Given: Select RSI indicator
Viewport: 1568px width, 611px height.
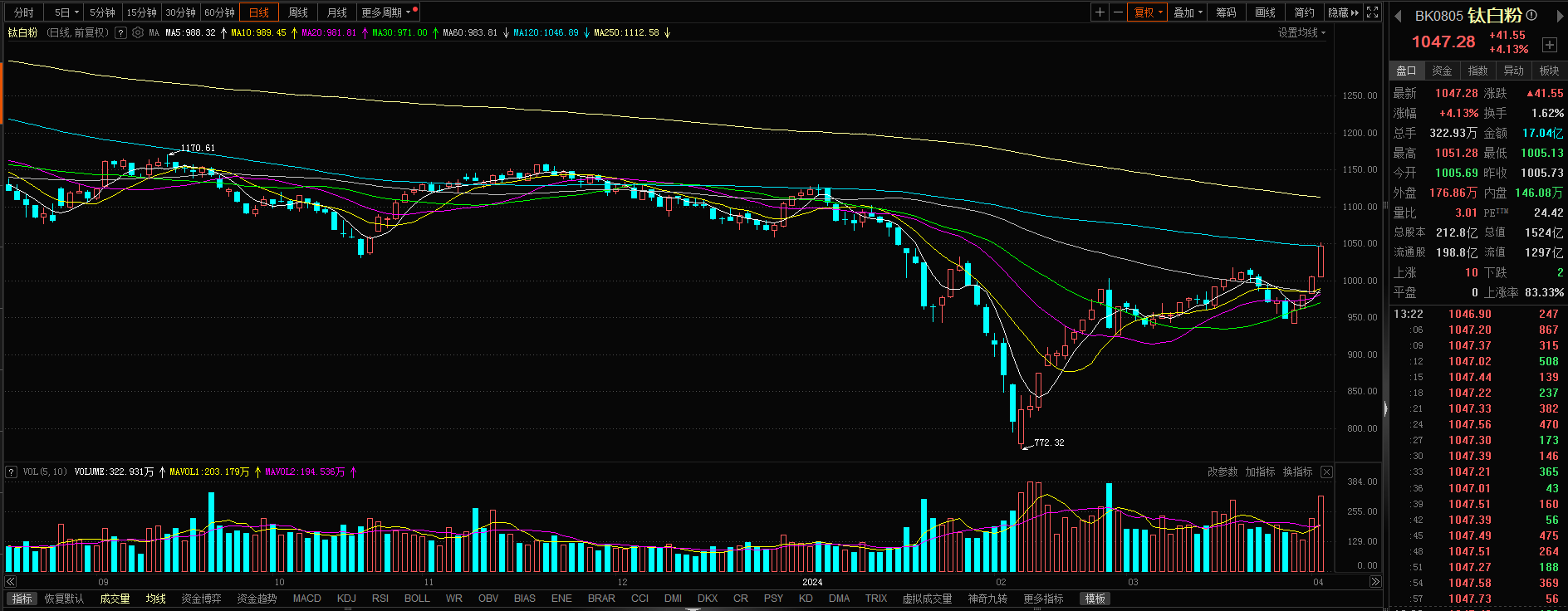Looking at the screenshot, I should click(380, 599).
